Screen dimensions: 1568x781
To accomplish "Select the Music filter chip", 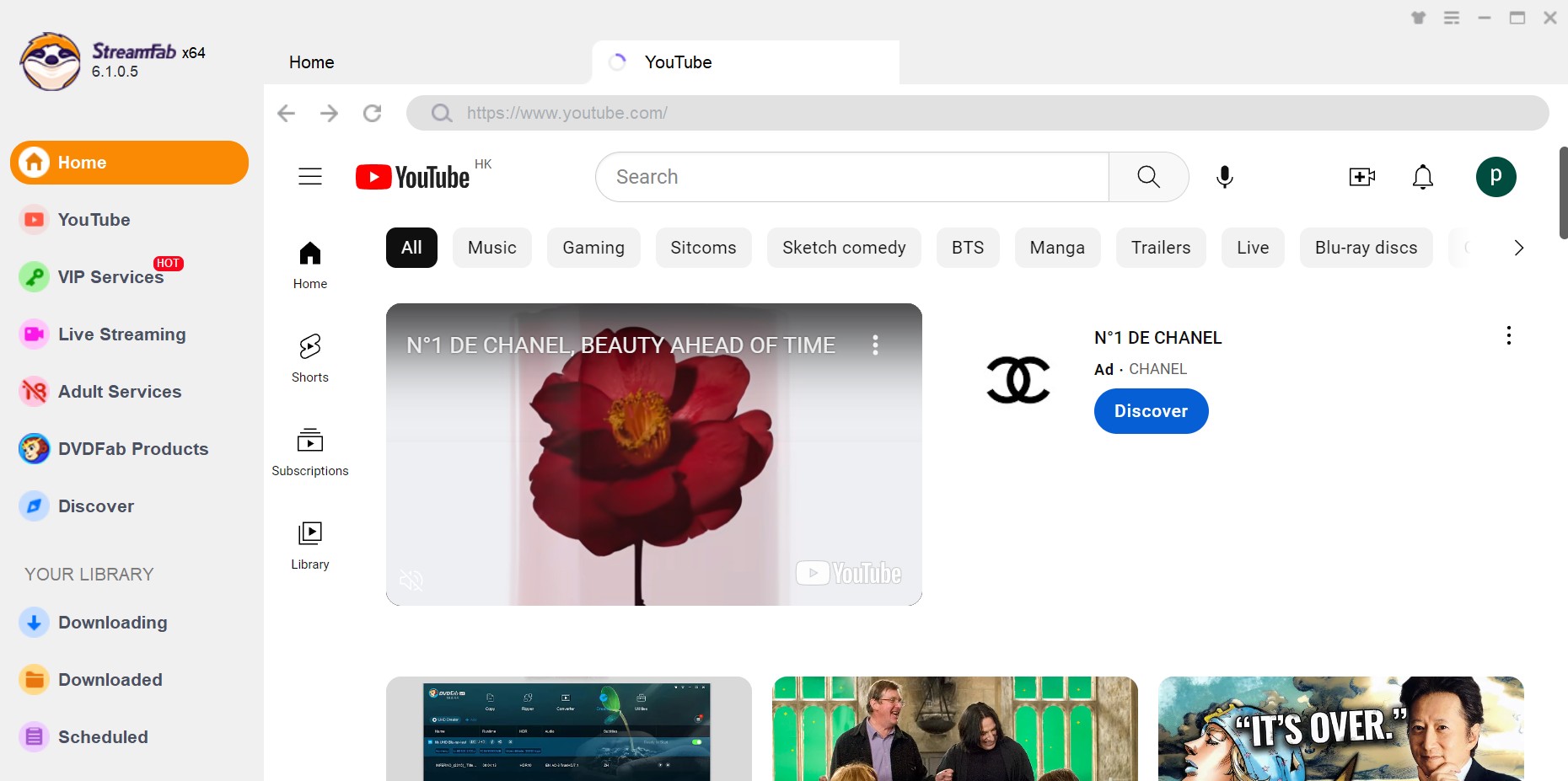I will click(492, 248).
